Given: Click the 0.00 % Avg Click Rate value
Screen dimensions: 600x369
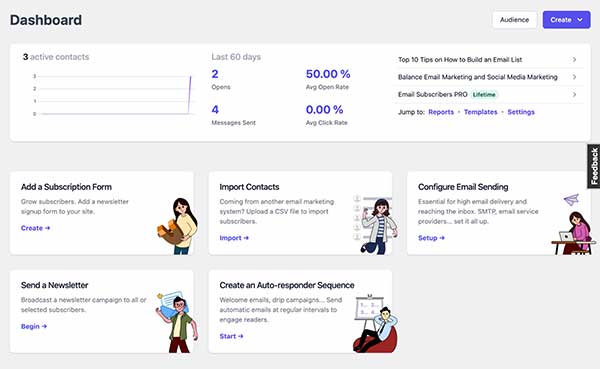Looking at the screenshot, I should (324, 110).
